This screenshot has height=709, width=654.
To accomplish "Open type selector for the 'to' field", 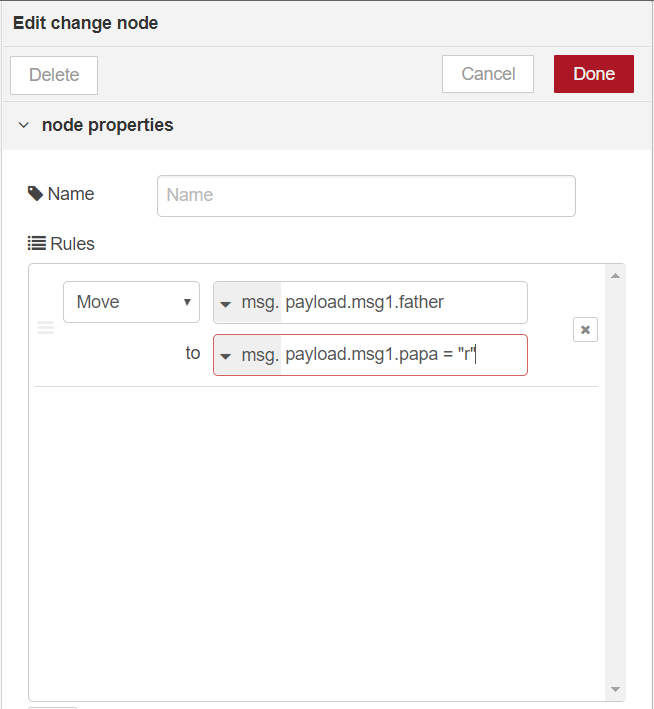I will pos(247,355).
